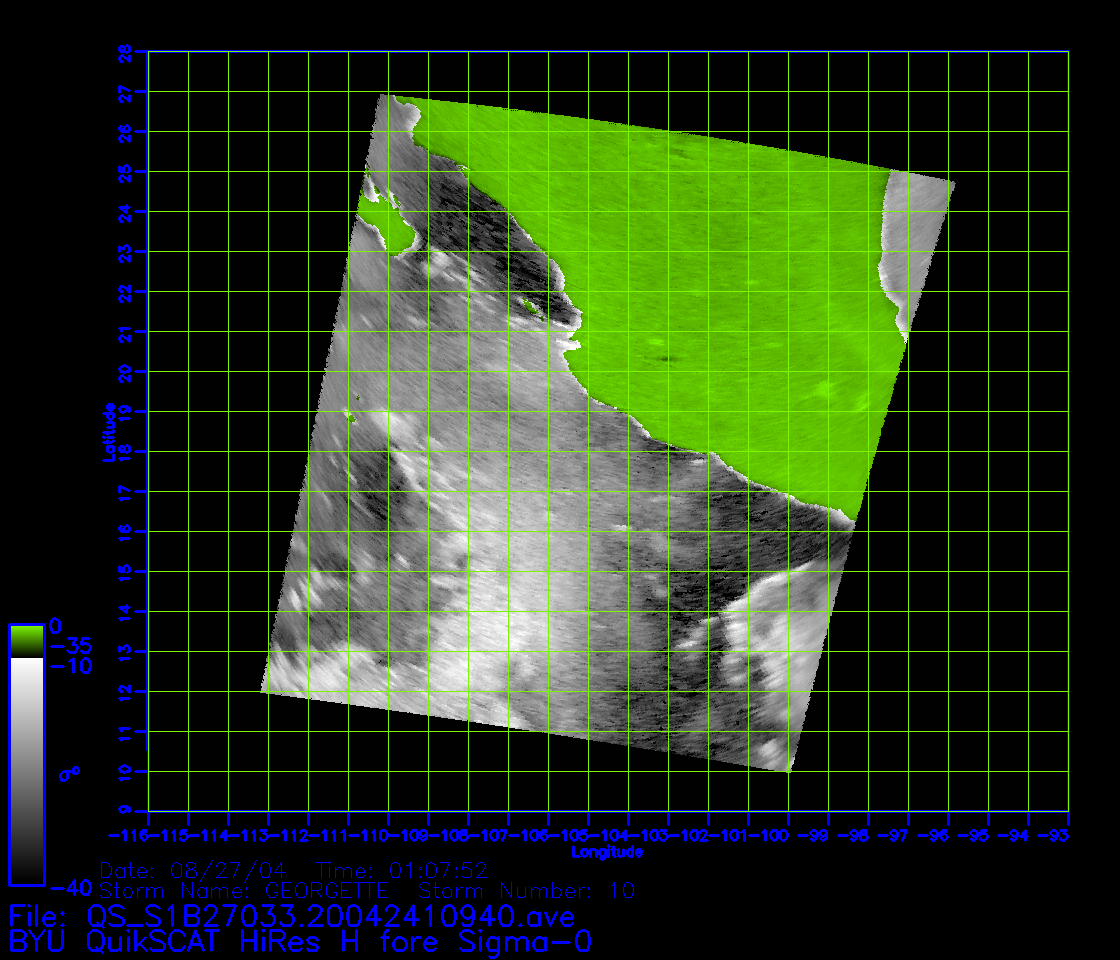Click the Time: 01:07:52 text
1120x960 pixels.
pos(401,870)
